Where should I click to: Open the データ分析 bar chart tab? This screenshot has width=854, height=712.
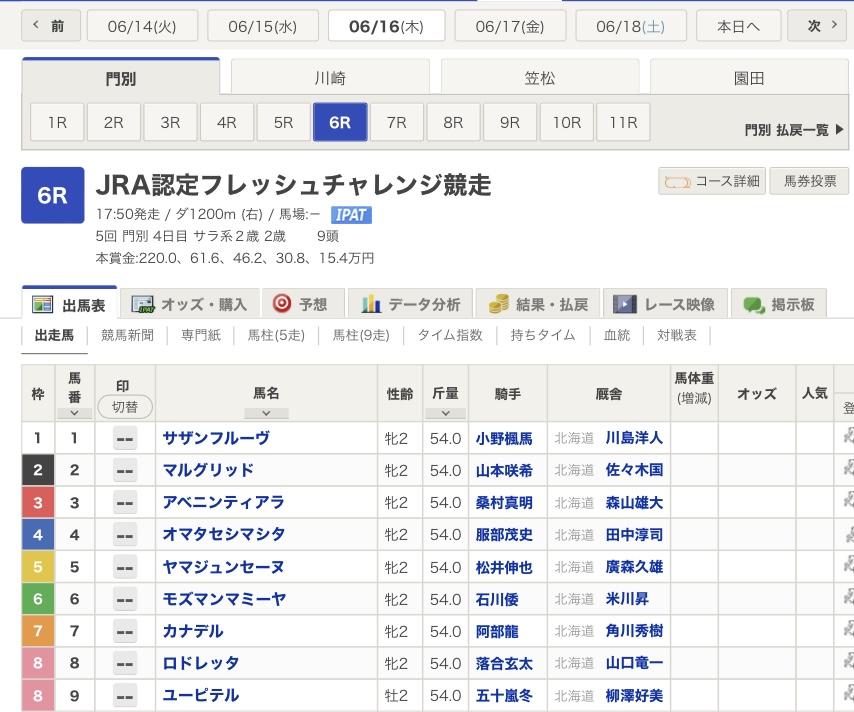[x=411, y=304]
